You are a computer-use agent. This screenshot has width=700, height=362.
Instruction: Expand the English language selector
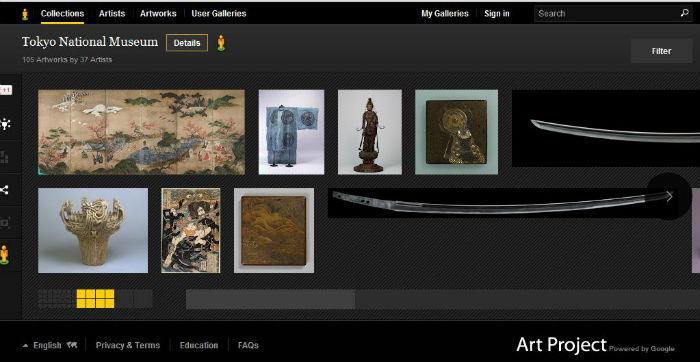click(49, 345)
